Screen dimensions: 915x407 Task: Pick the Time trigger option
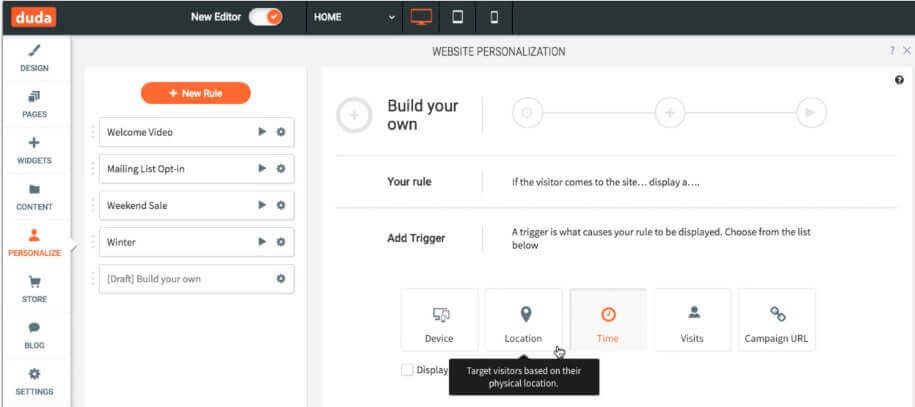(x=607, y=321)
